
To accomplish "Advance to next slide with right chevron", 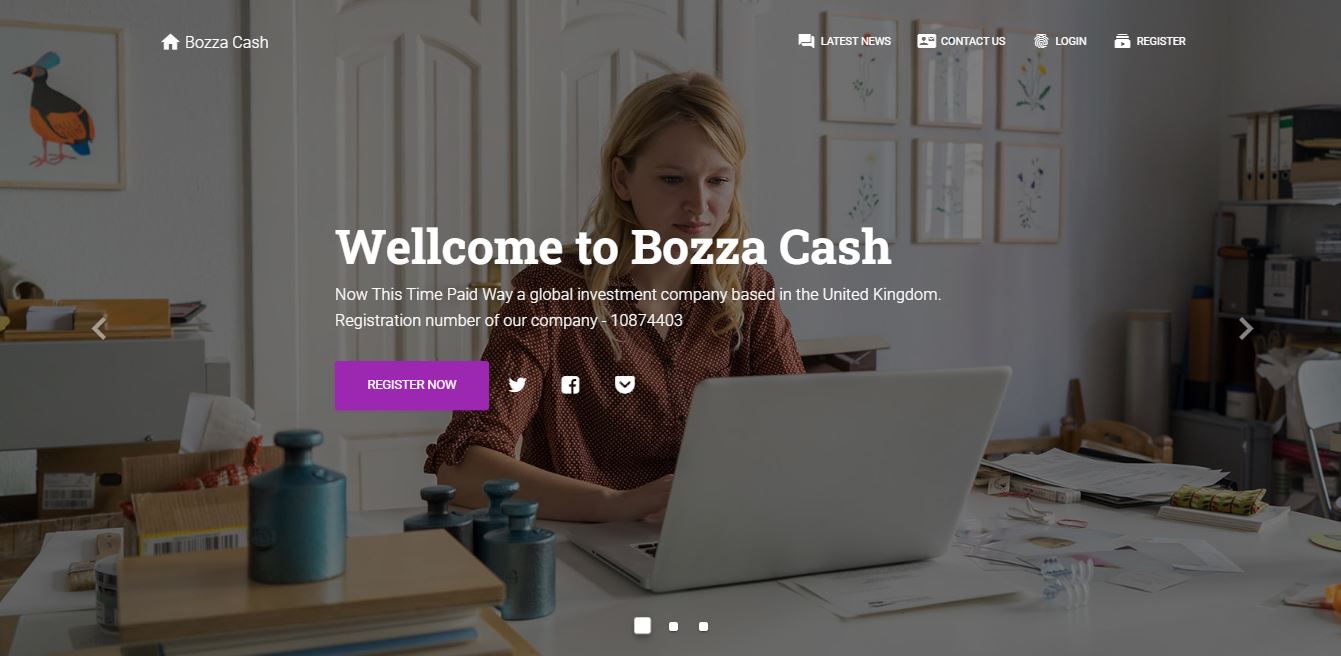I will [x=1246, y=328].
